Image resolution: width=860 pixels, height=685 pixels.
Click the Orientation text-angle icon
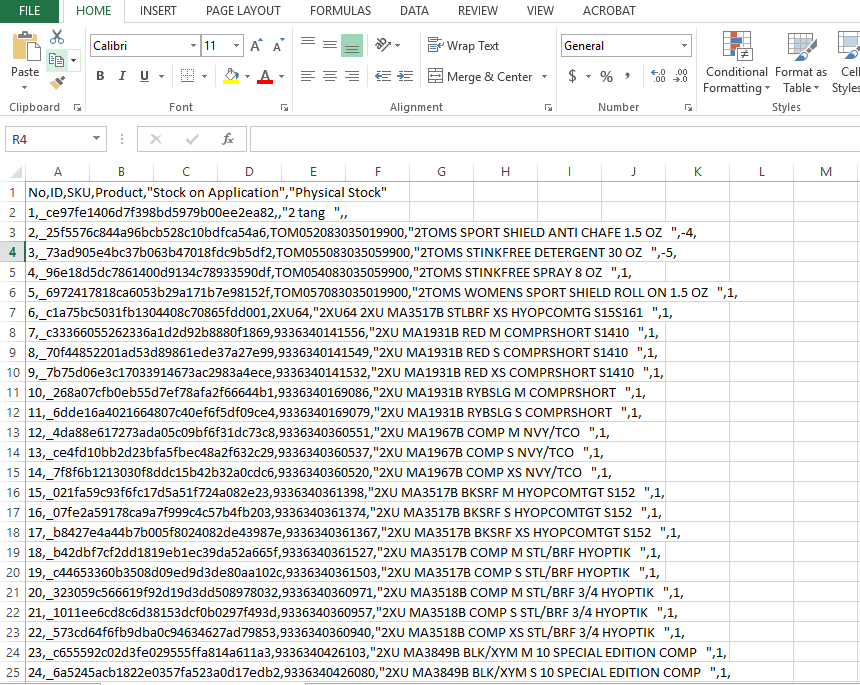tap(383, 44)
